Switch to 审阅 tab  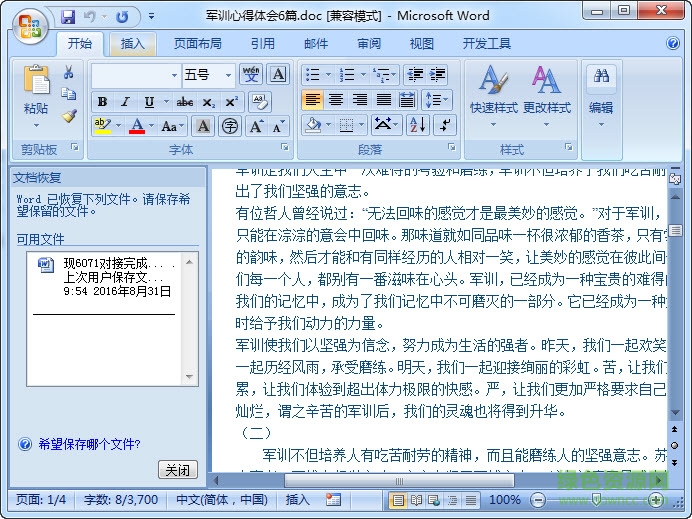(369, 44)
